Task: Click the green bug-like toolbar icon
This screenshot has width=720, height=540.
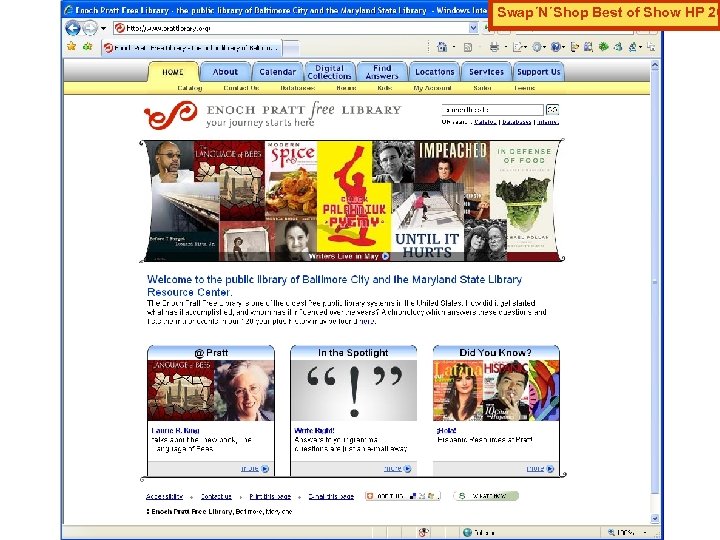Action: pos(603,46)
